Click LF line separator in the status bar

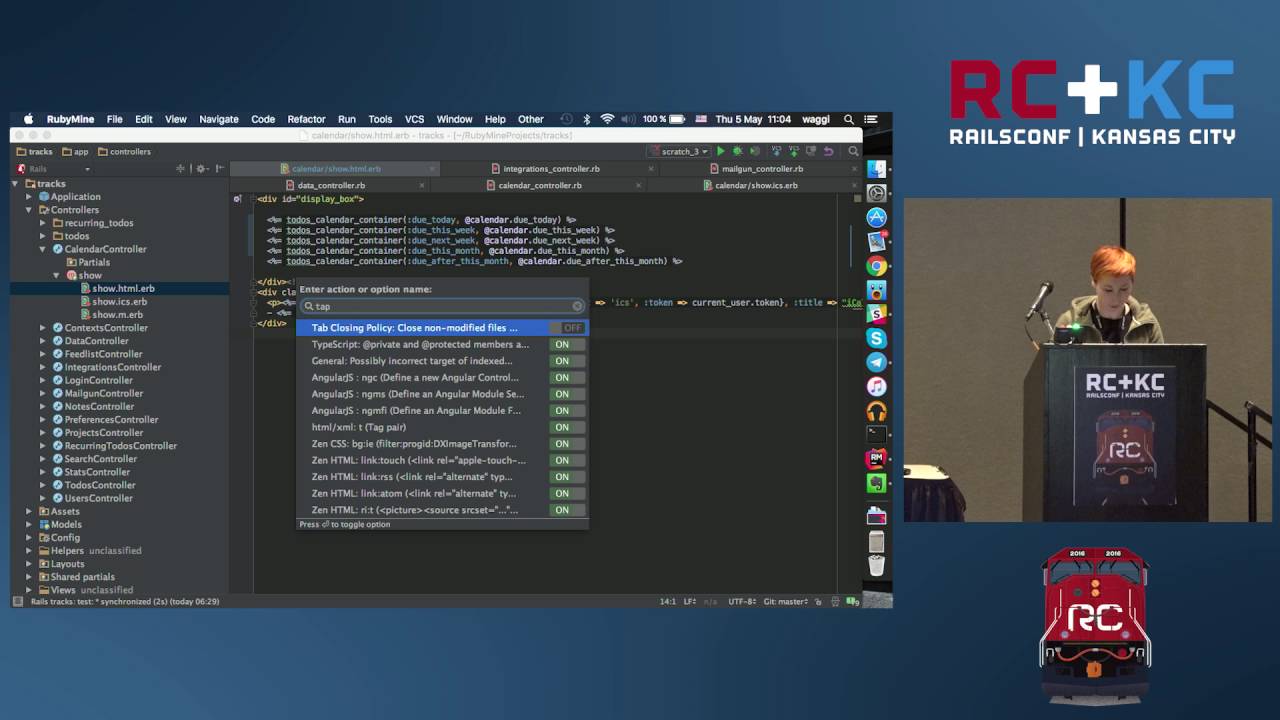pyautogui.click(x=690, y=601)
